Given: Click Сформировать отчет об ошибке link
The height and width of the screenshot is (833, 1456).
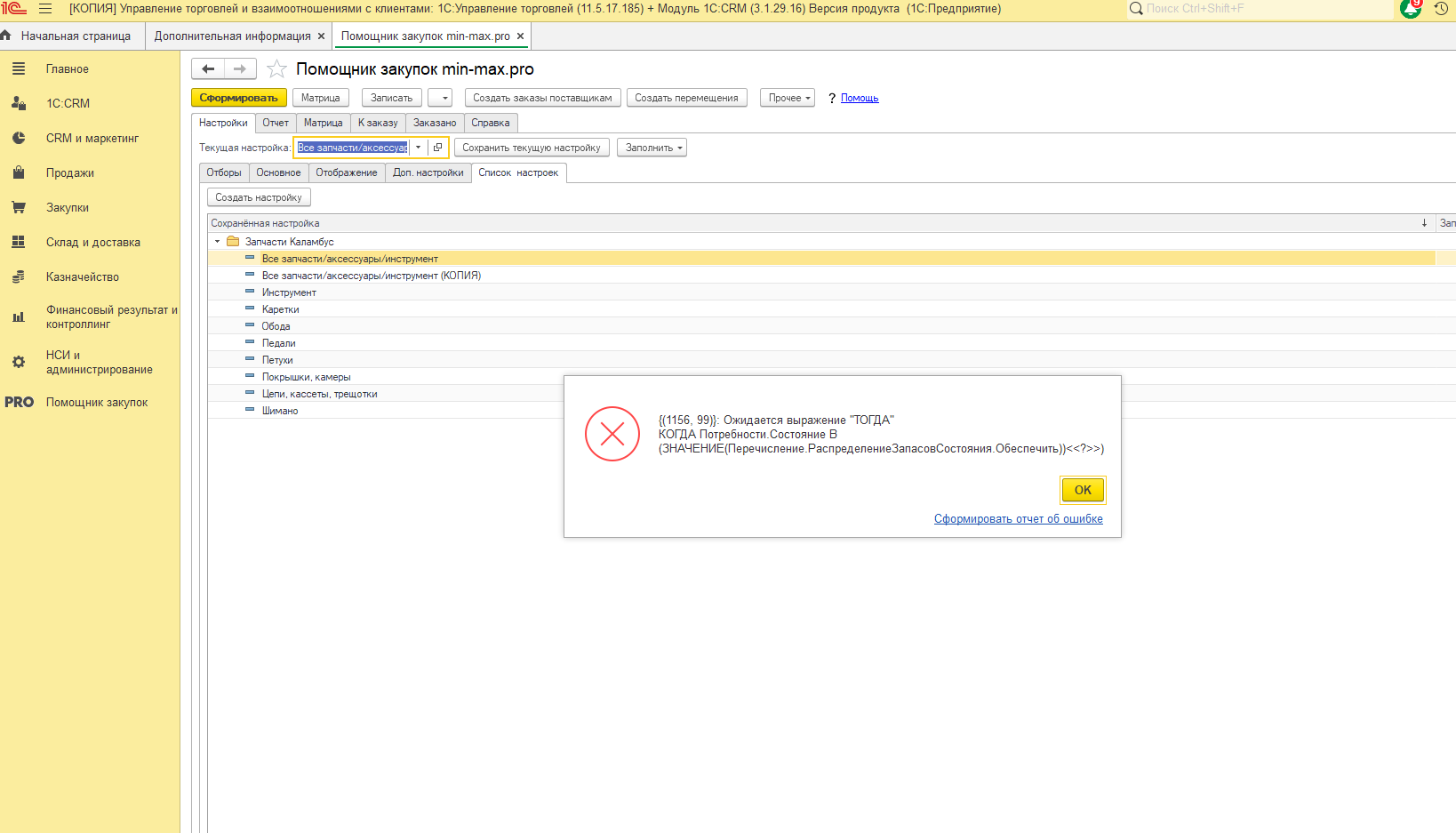Looking at the screenshot, I should tap(1018, 519).
